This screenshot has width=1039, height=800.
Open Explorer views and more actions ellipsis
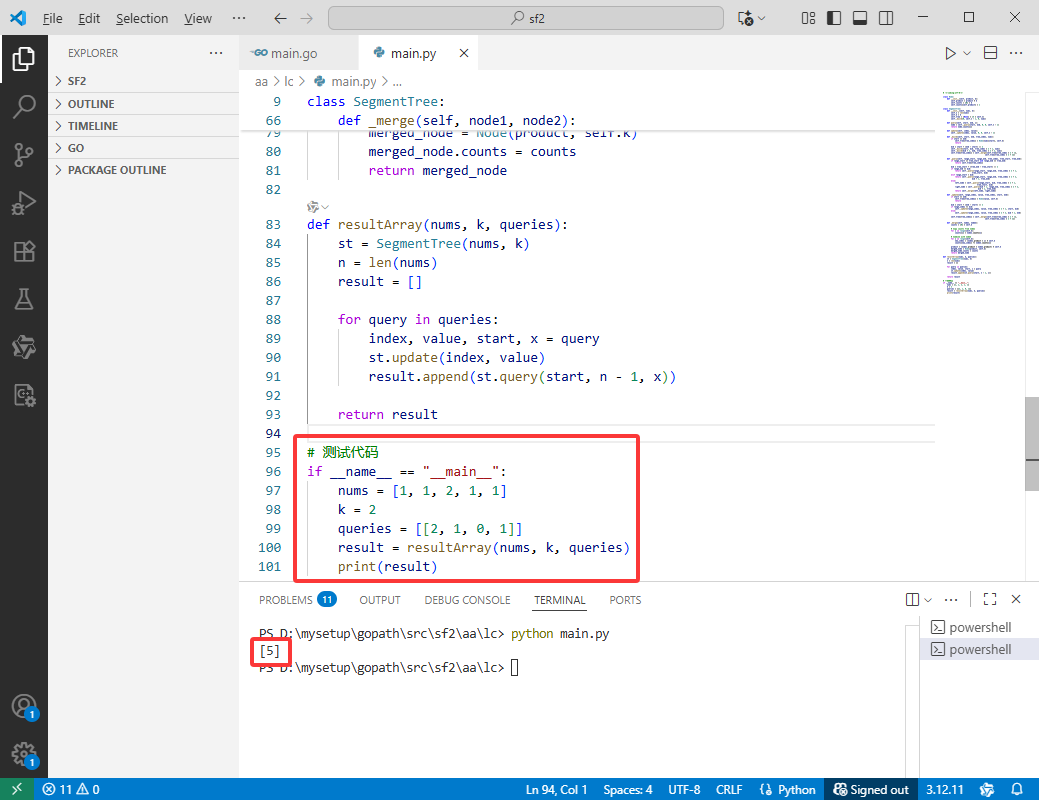click(x=216, y=53)
